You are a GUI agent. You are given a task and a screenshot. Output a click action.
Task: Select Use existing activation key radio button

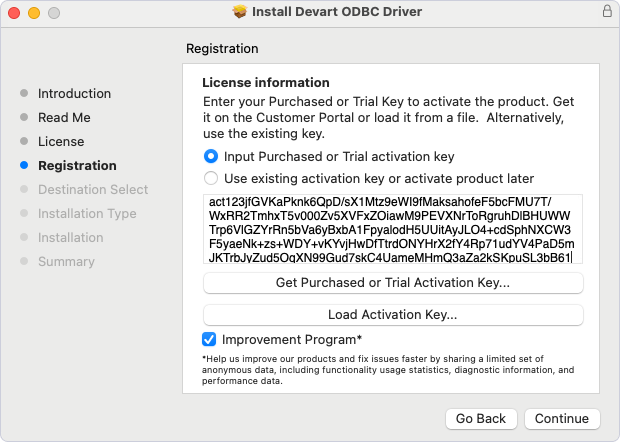click(211, 178)
